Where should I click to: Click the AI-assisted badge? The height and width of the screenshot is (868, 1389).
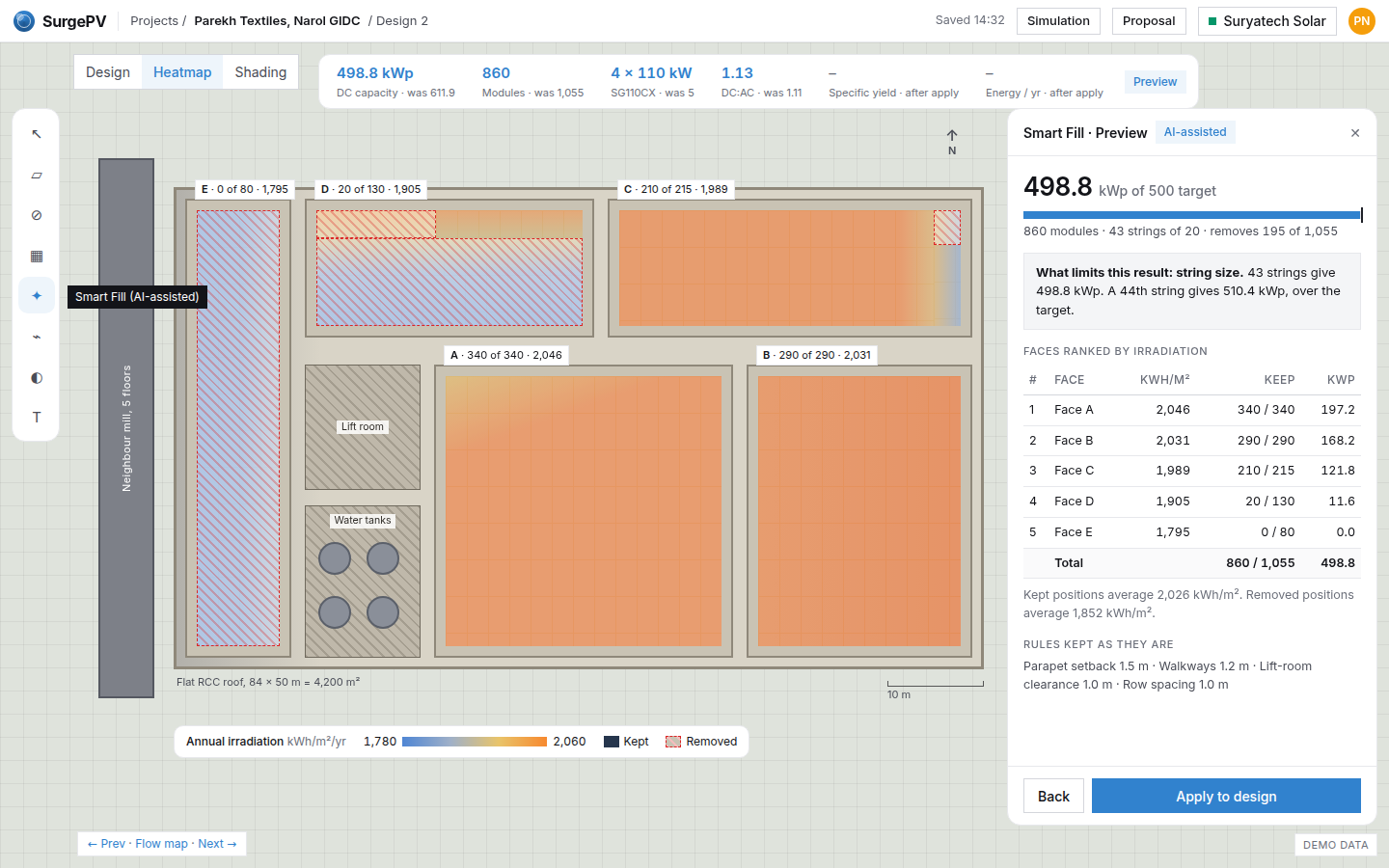1195,132
